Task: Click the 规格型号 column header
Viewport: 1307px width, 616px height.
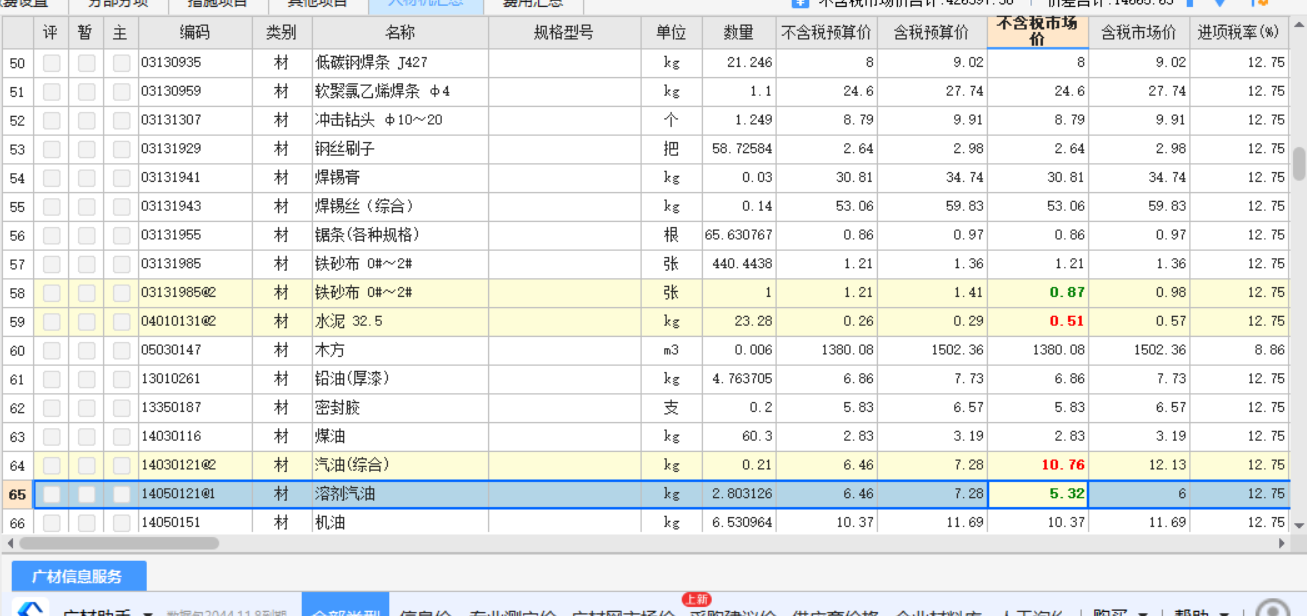Action: [x=564, y=33]
